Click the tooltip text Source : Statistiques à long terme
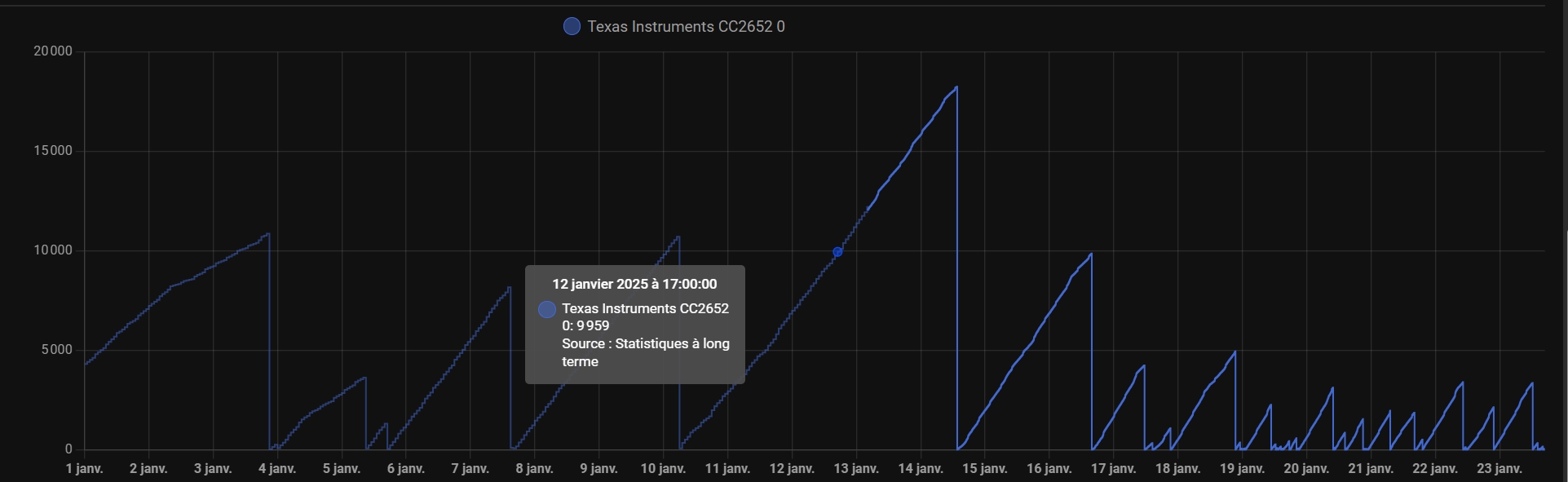Viewport: 1568px width, 482px height. pos(645,352)
